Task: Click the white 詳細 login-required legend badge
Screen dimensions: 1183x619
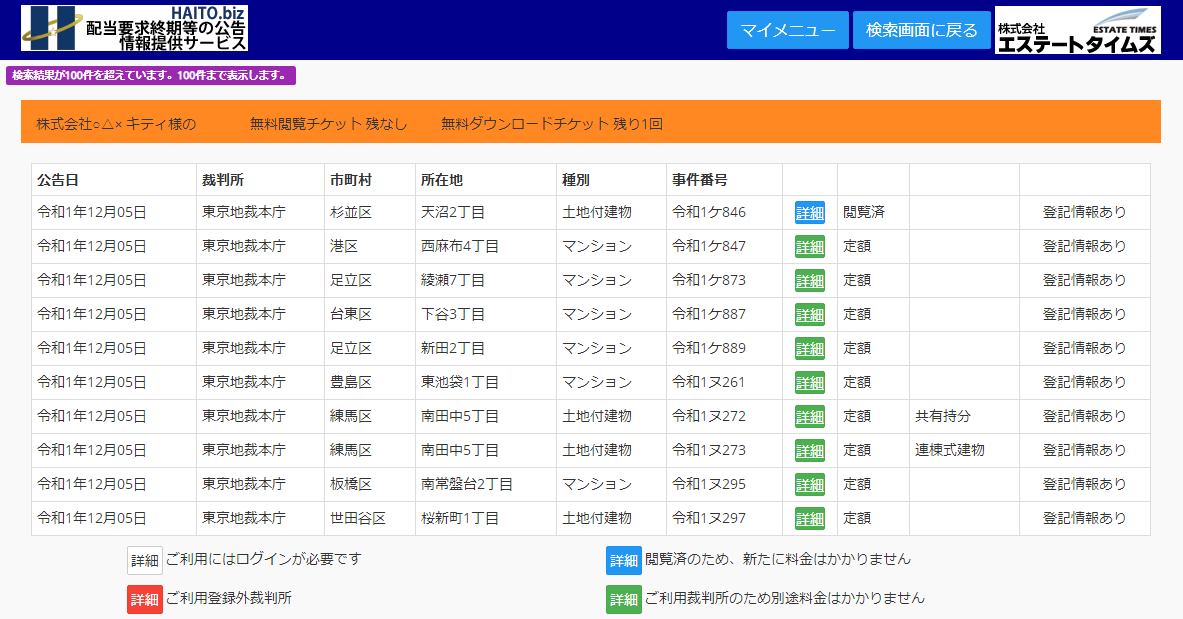Action: pyautogui.click(x=144, y=560)
